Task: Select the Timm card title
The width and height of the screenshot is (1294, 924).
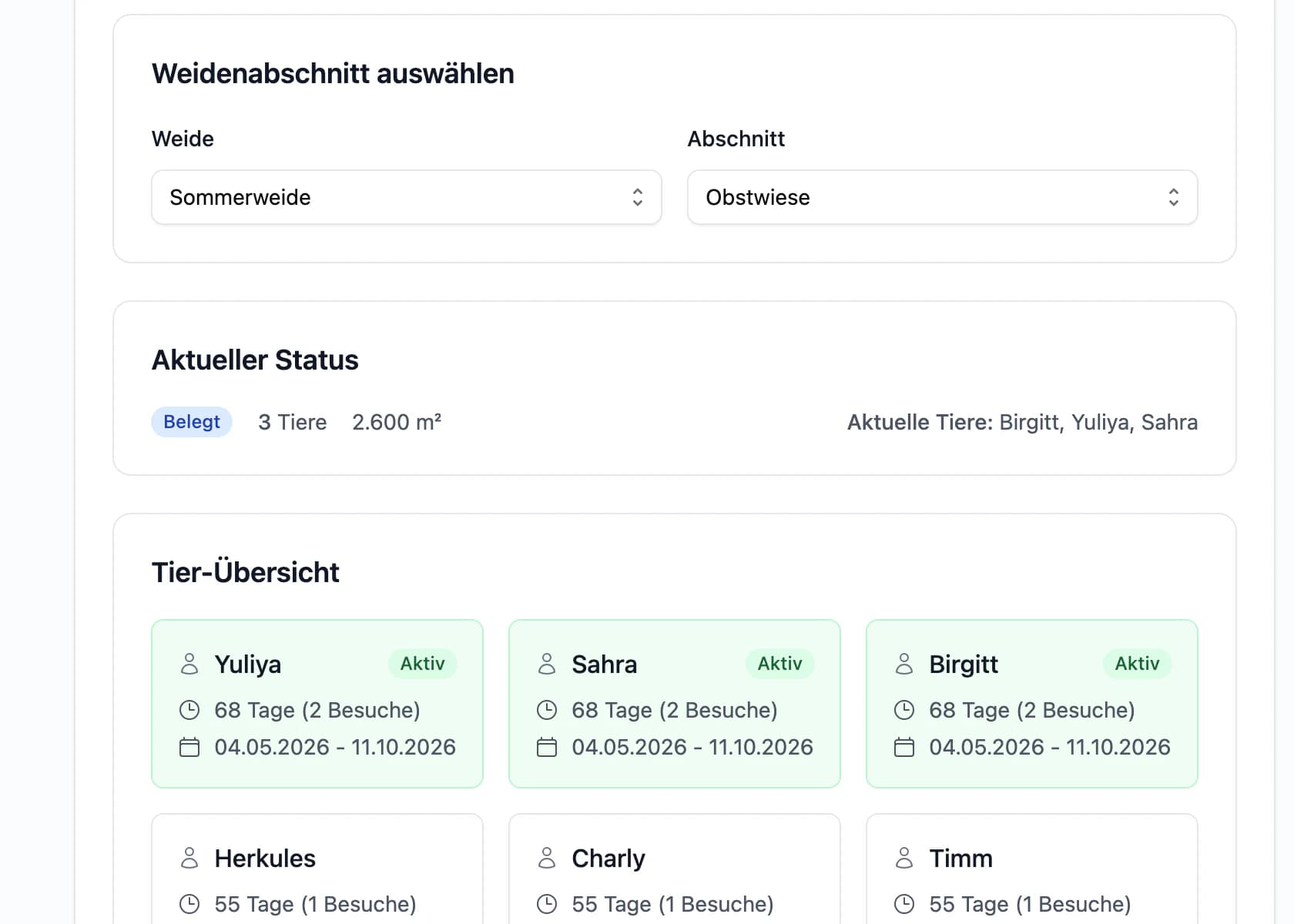Action: (961, 859)
